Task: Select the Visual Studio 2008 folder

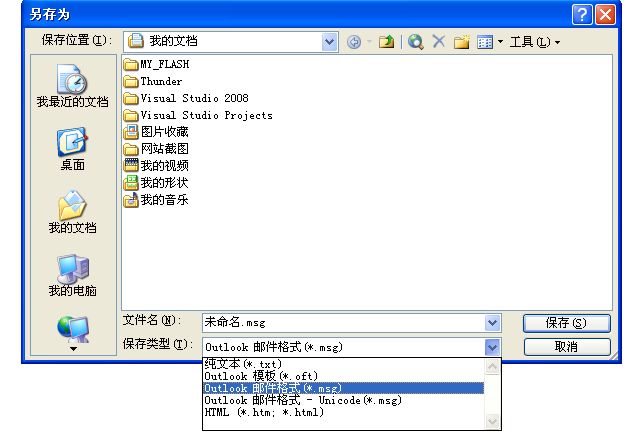Action: pyautogui.click(x=186, y=98)
